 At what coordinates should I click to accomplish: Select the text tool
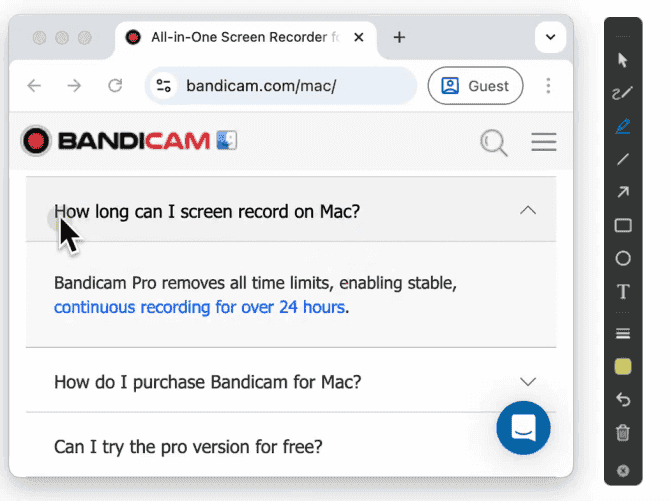(x=623, y=292)
